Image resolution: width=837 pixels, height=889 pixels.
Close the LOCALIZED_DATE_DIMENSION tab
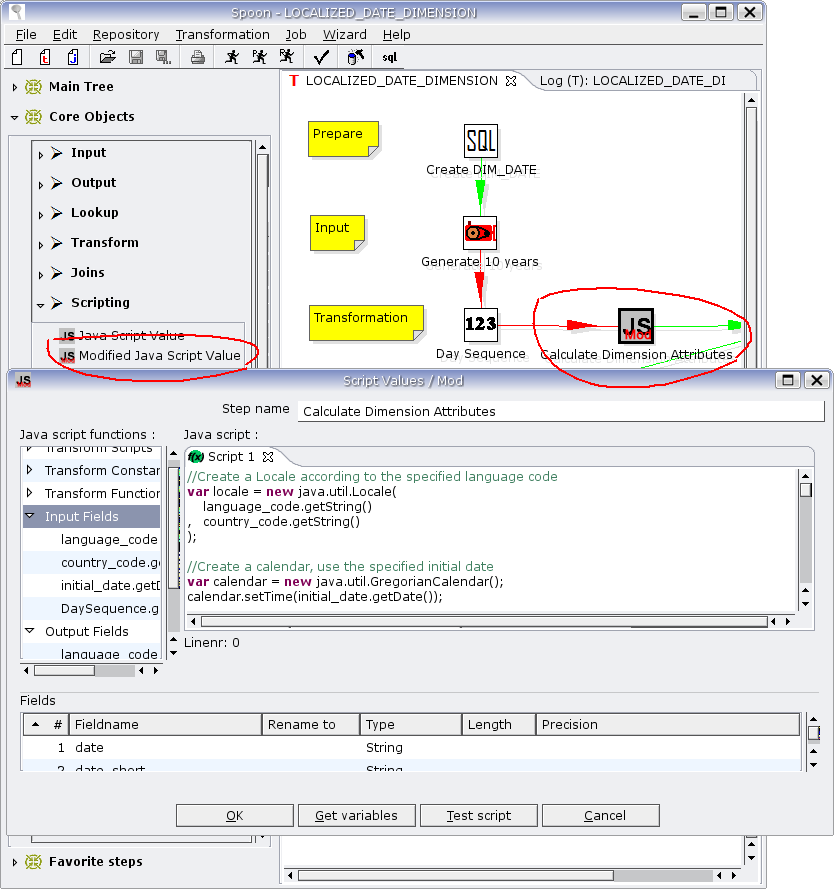510,81
